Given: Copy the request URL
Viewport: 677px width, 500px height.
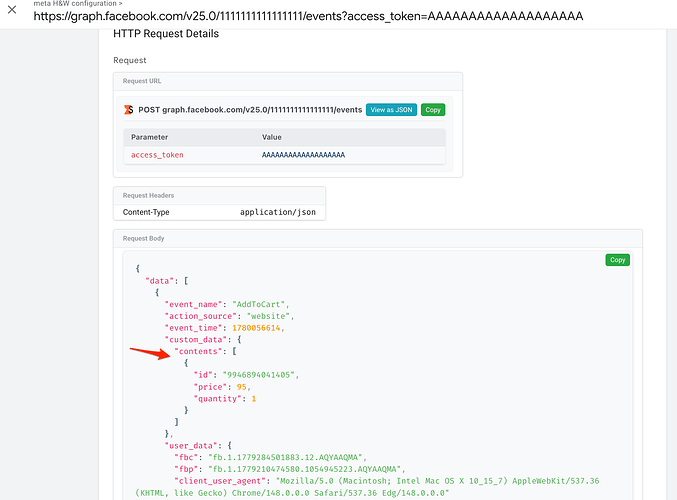Looking at the screenshot, I should coord(433,110).
